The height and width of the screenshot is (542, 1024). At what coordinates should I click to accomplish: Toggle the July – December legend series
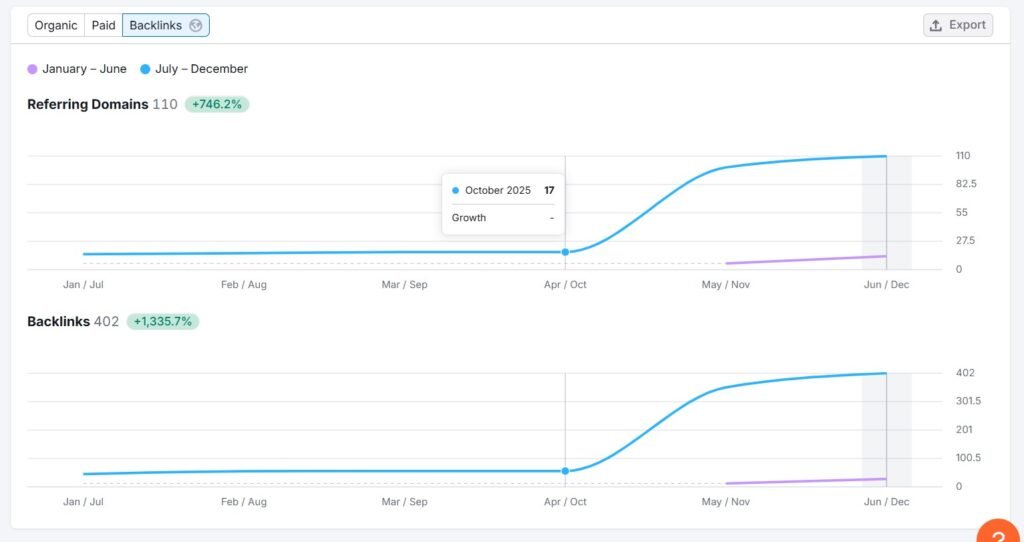201,69
